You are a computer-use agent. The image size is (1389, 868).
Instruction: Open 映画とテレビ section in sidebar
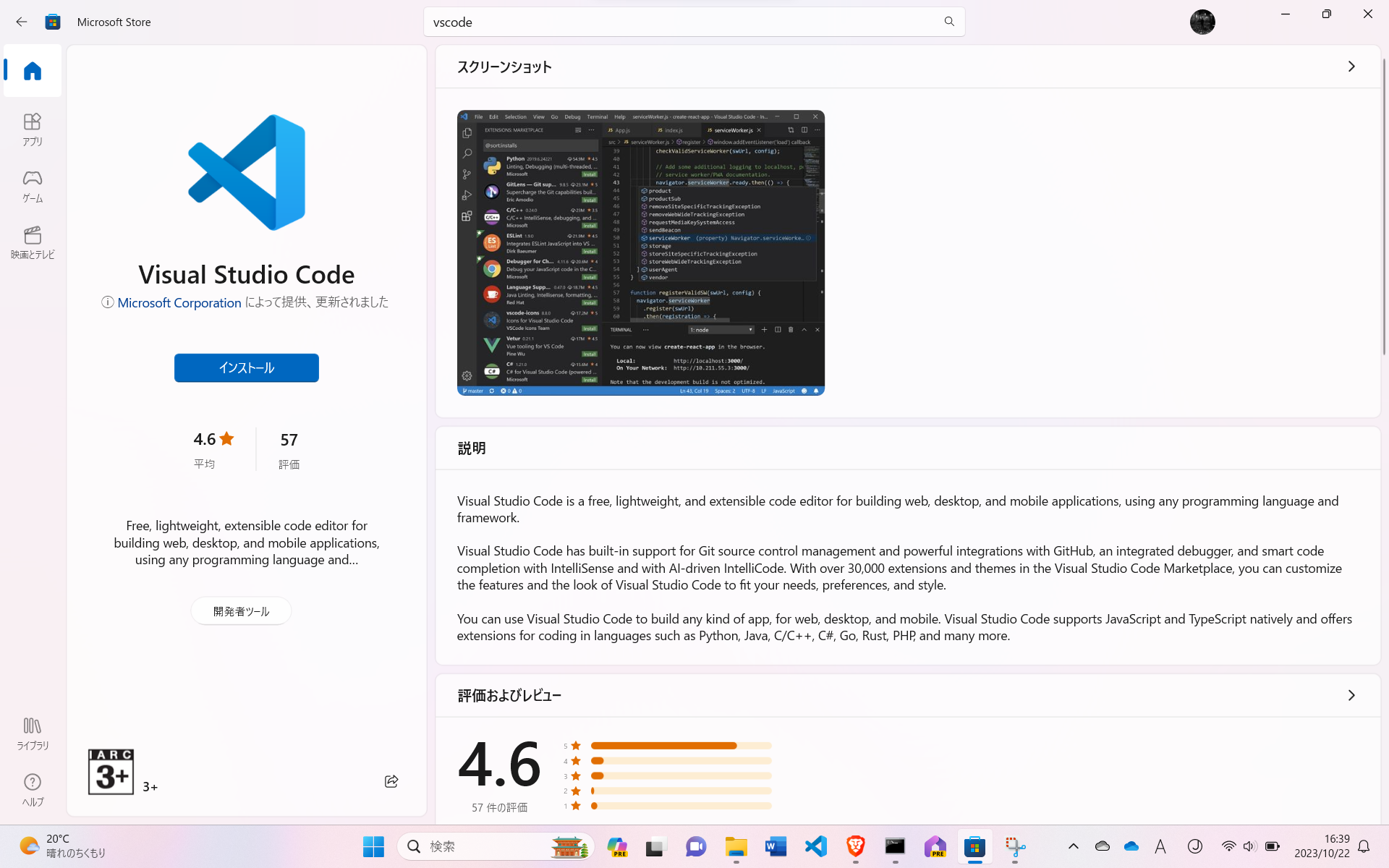point(33,242)
